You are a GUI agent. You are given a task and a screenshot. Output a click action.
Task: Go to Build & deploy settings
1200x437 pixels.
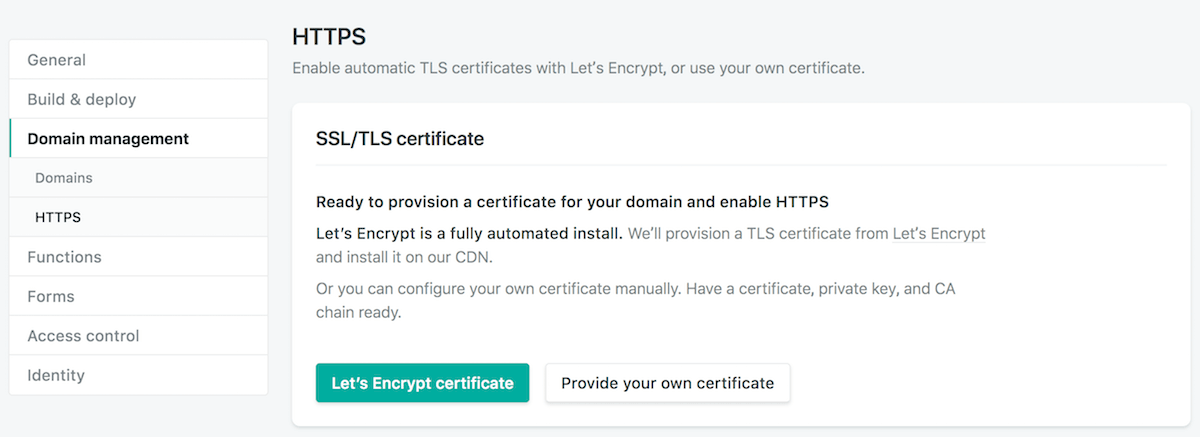(82, 99)
